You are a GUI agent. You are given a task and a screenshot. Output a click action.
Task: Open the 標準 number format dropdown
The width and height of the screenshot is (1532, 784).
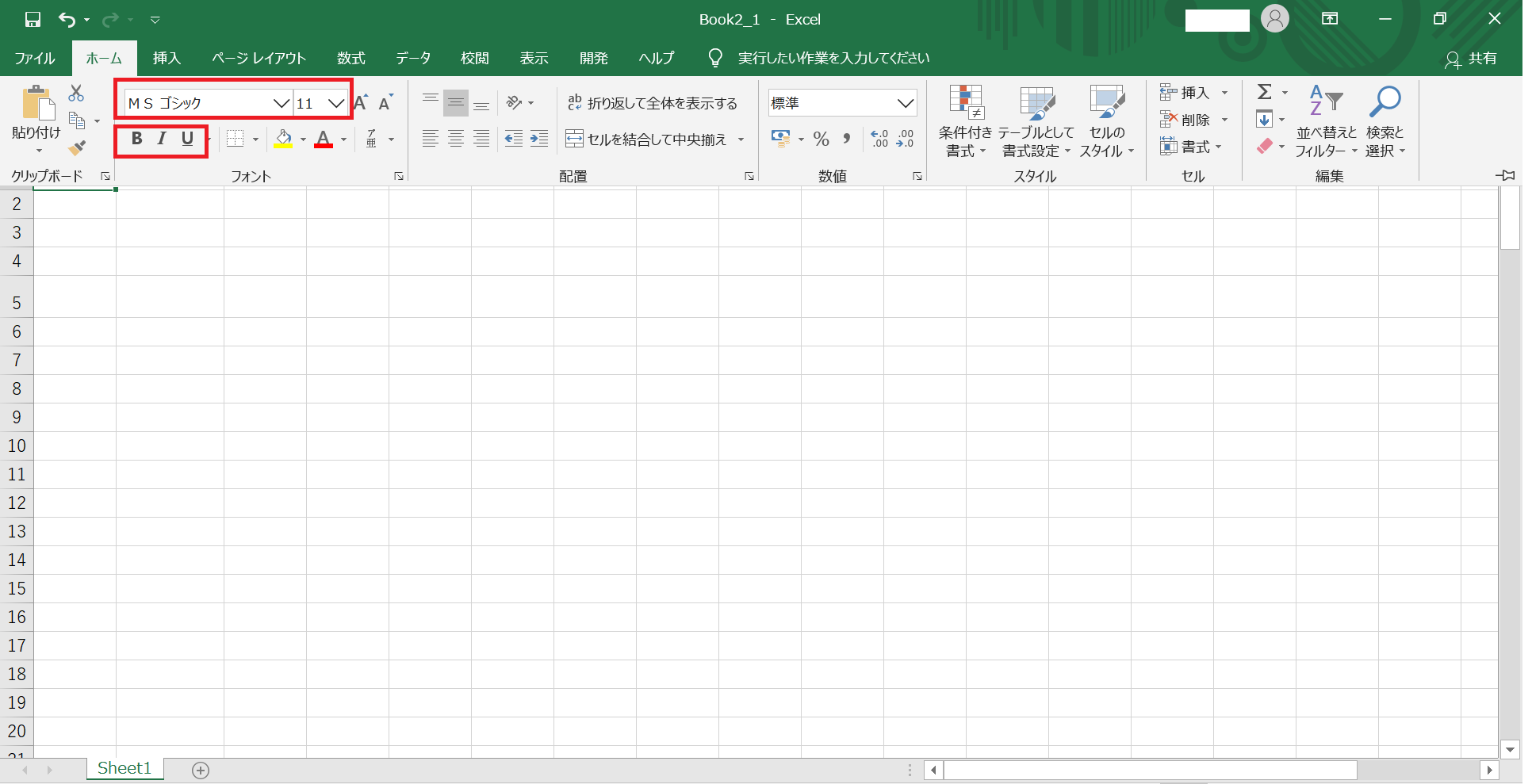pyautogui.click(x=906, y=103)
